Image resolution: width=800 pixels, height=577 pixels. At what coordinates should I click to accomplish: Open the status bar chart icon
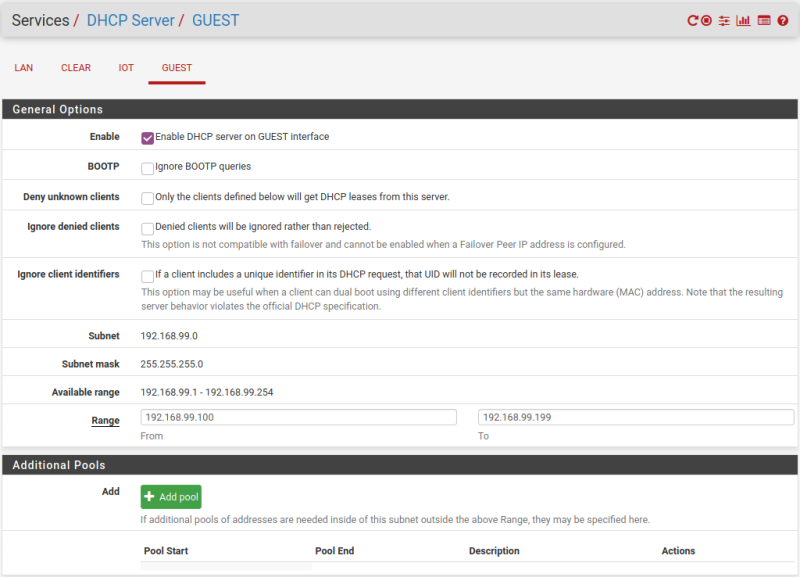click(743, 20)
